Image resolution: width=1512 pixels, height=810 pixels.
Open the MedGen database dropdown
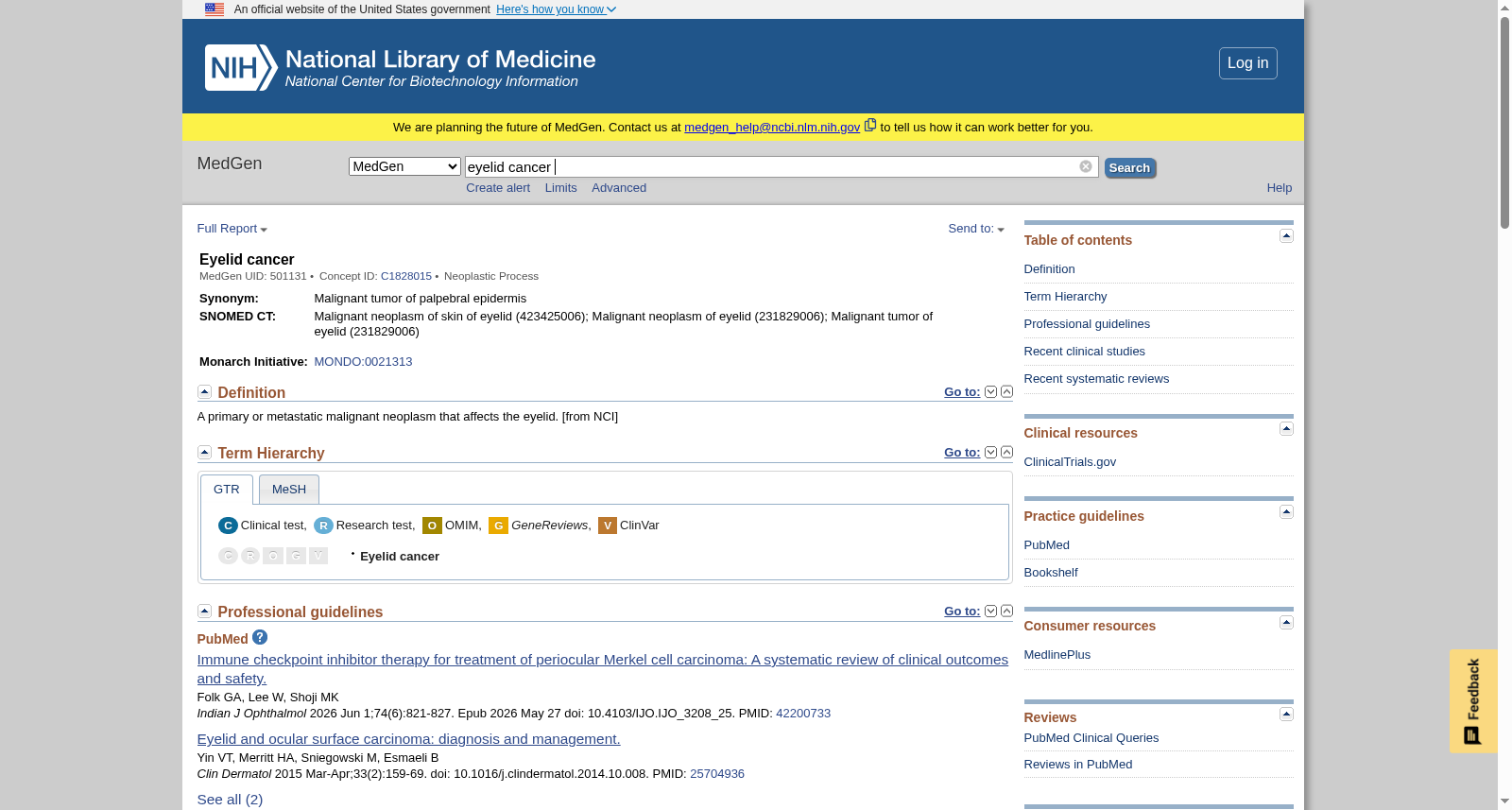404,166
